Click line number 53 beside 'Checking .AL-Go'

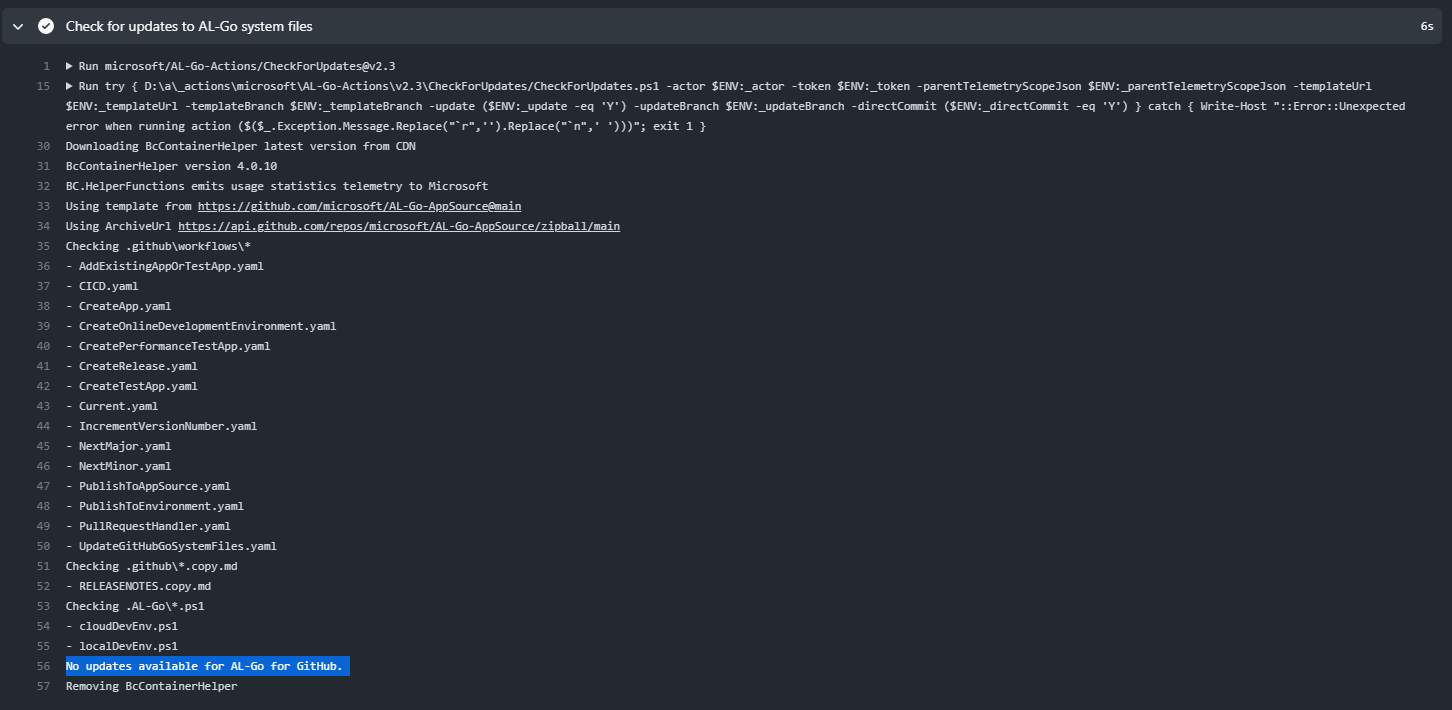43,605
